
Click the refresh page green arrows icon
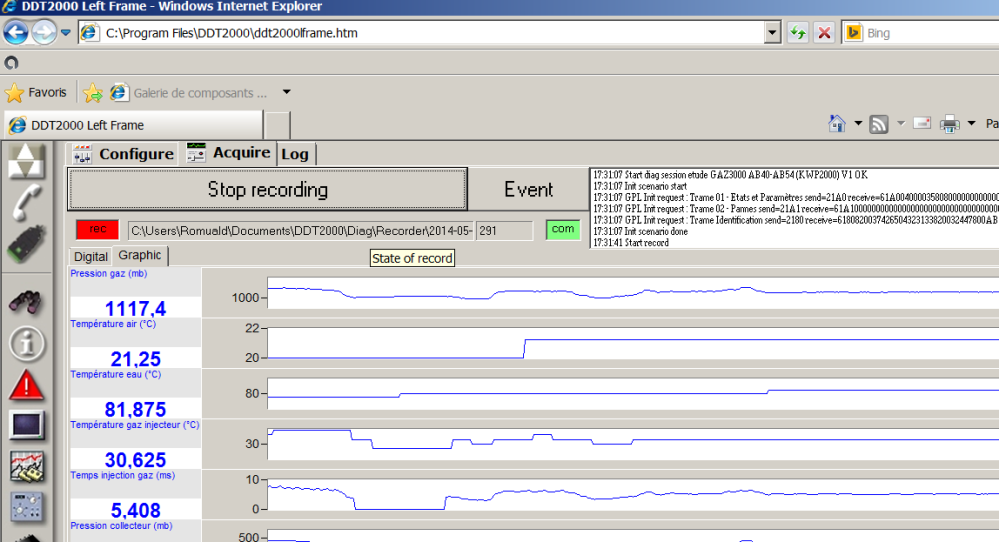[x=797, y=33]
